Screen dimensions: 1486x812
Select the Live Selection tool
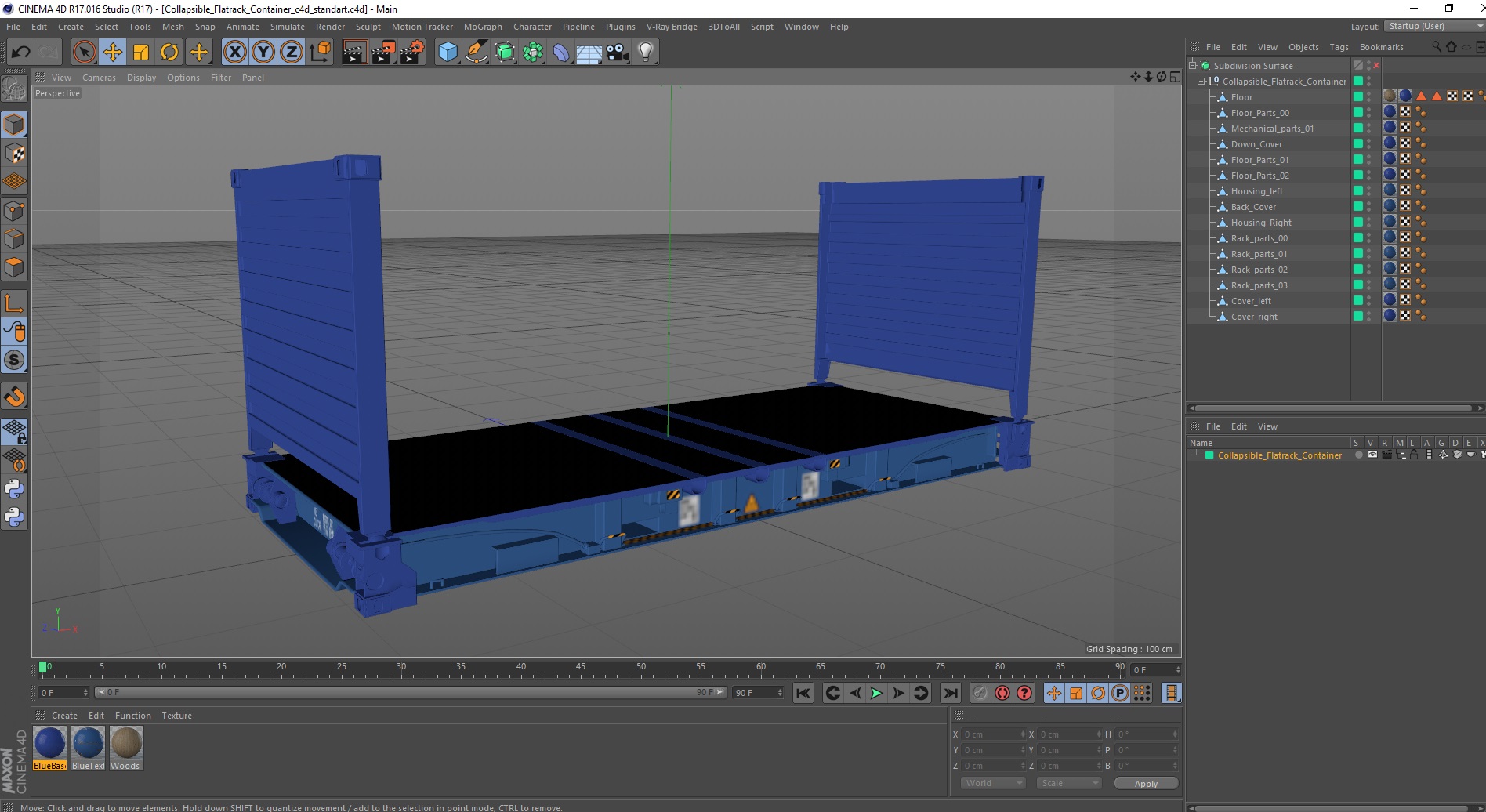(x=84, y=53)
